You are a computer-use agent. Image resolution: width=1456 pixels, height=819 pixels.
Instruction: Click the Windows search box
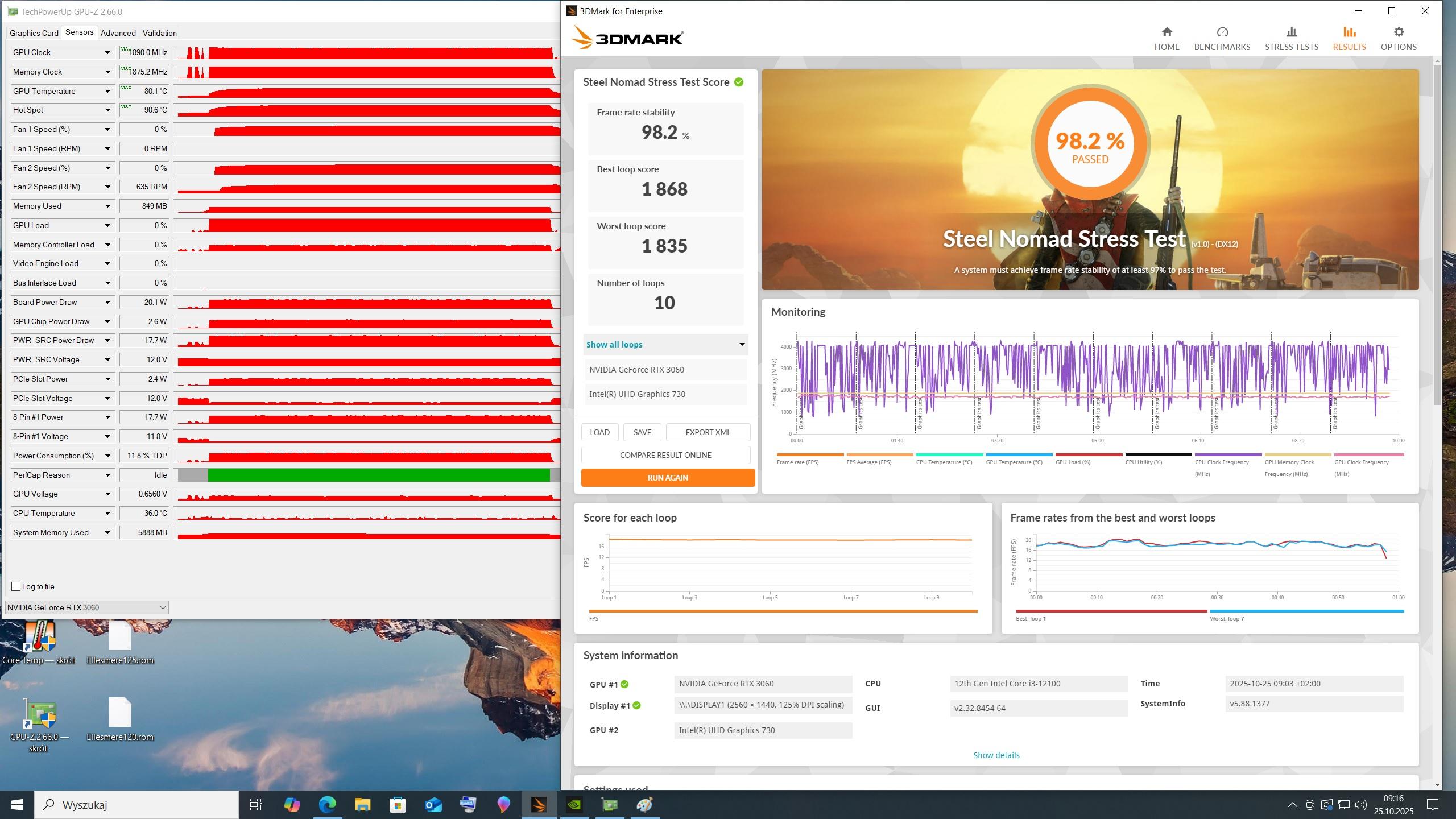click(136, 804)
